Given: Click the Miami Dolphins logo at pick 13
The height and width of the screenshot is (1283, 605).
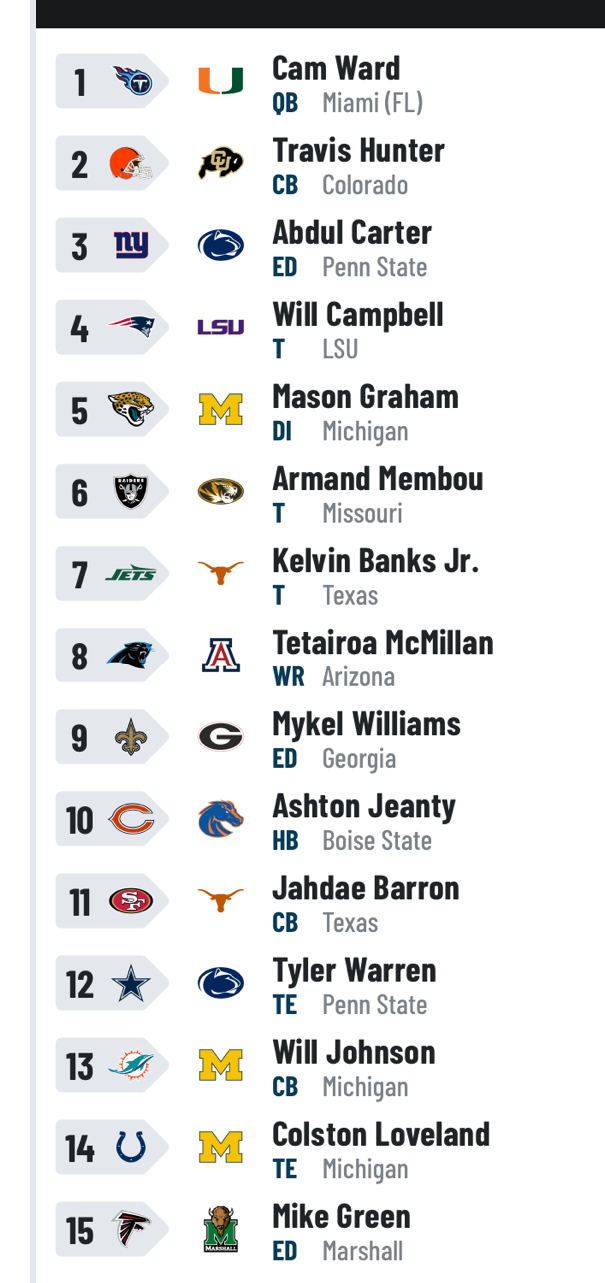Looking at the screenshot, I should tap(131, 1066).
